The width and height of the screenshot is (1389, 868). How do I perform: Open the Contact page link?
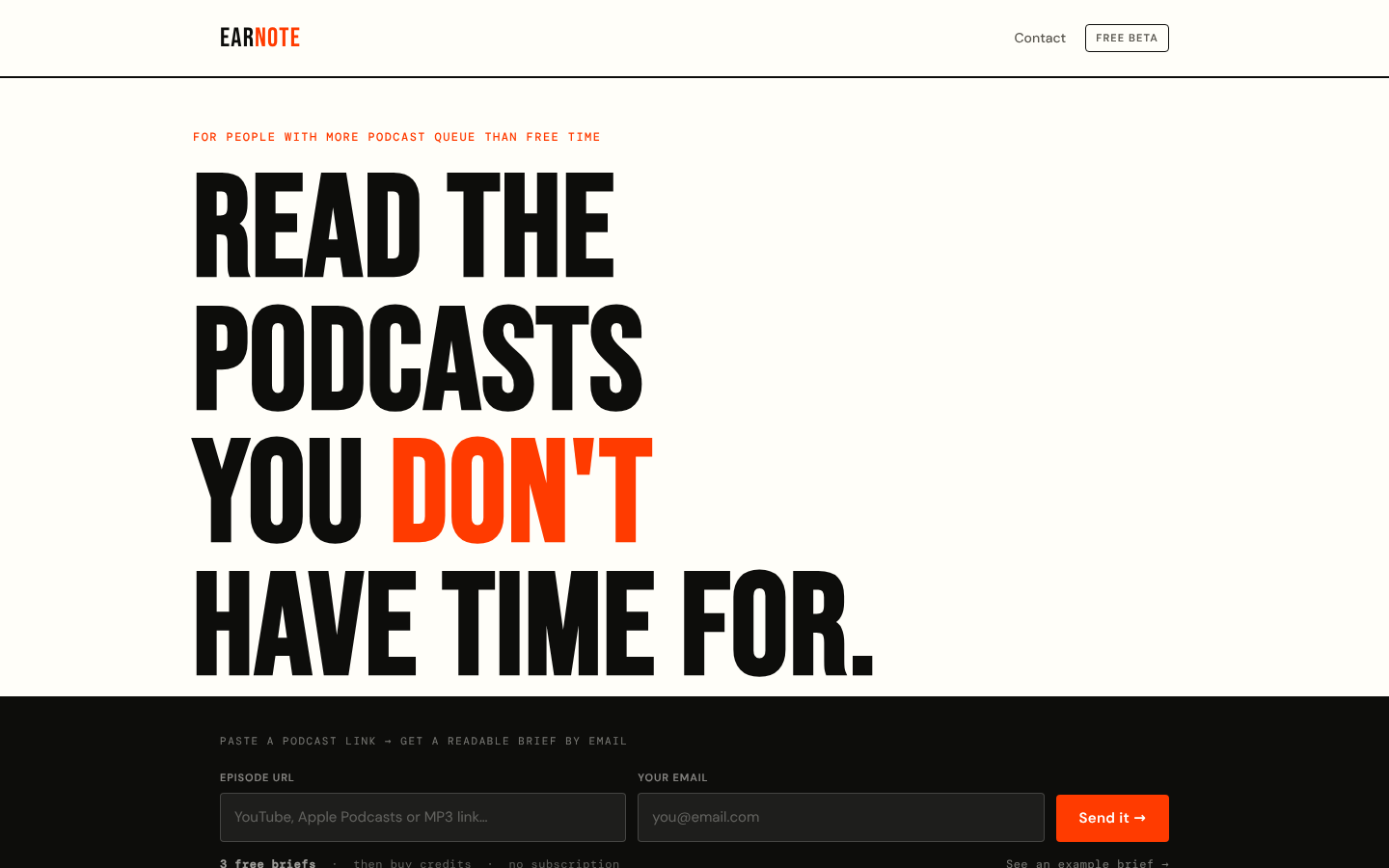pos(1040,38)
